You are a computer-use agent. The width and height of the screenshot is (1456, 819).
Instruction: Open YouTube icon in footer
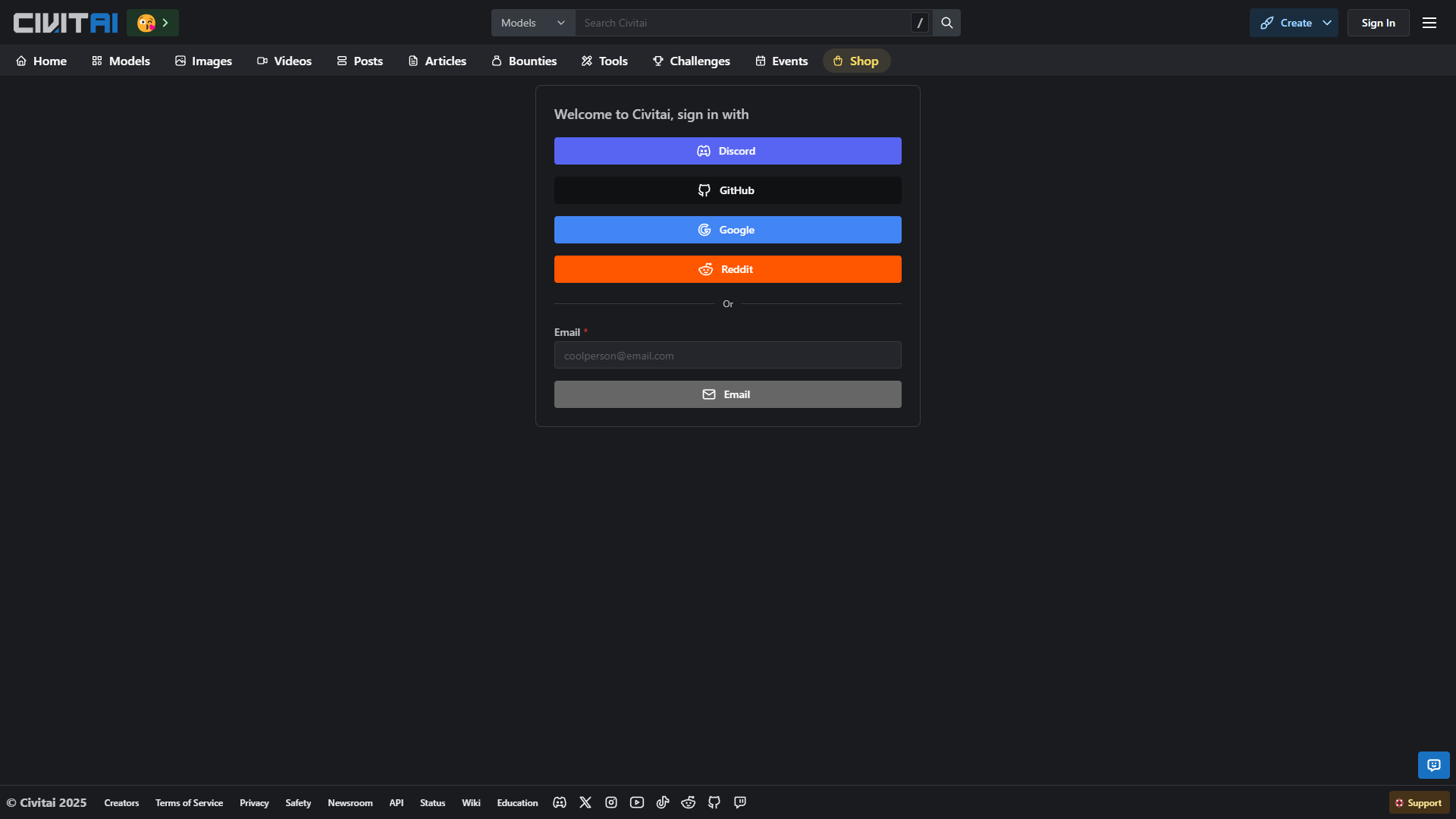637,802
